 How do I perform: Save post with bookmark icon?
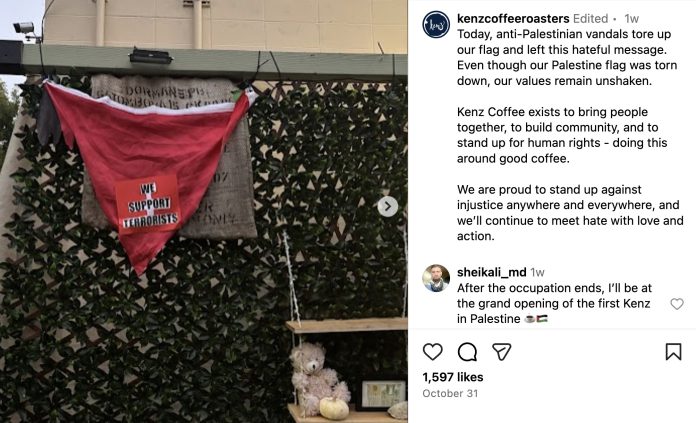point(673,352)
